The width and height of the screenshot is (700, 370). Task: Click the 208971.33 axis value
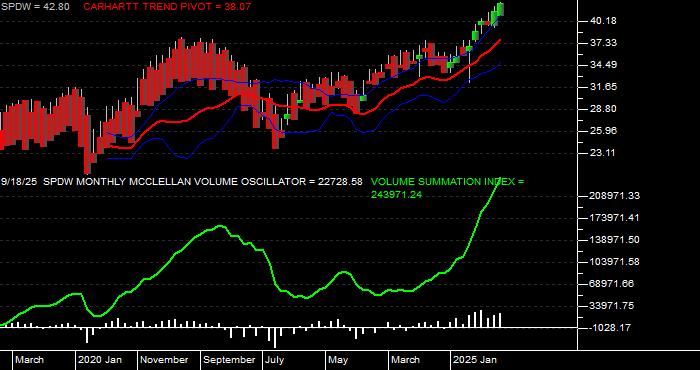click(x=615, y=195)
